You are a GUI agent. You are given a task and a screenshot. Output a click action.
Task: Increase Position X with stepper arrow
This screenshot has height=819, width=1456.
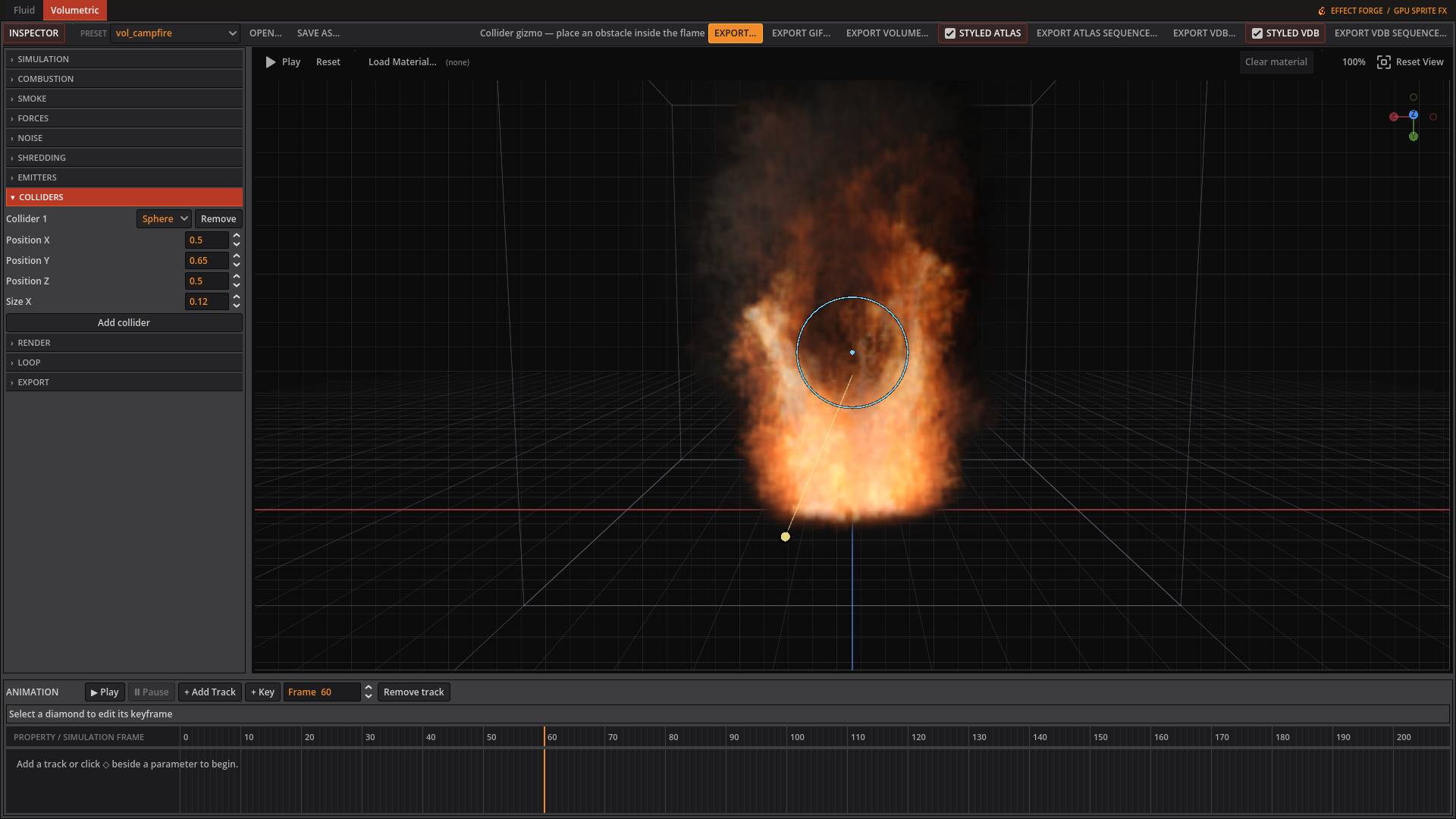coord(237,236)
